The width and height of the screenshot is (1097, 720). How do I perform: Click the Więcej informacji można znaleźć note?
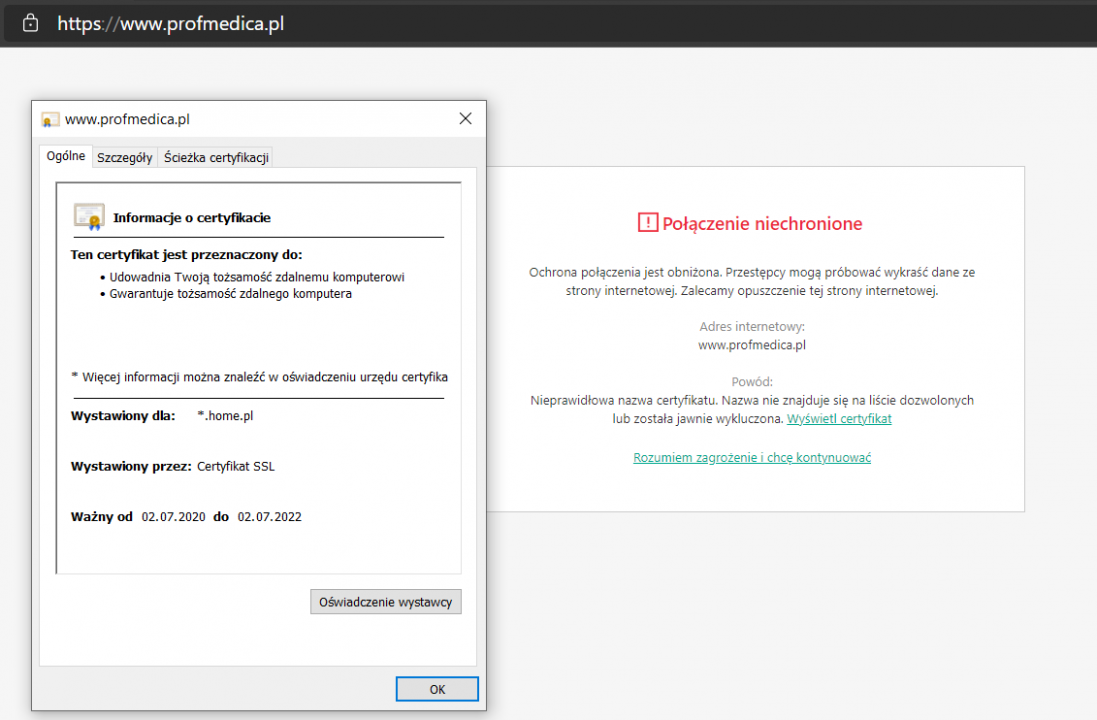click(x=260, y=377)
